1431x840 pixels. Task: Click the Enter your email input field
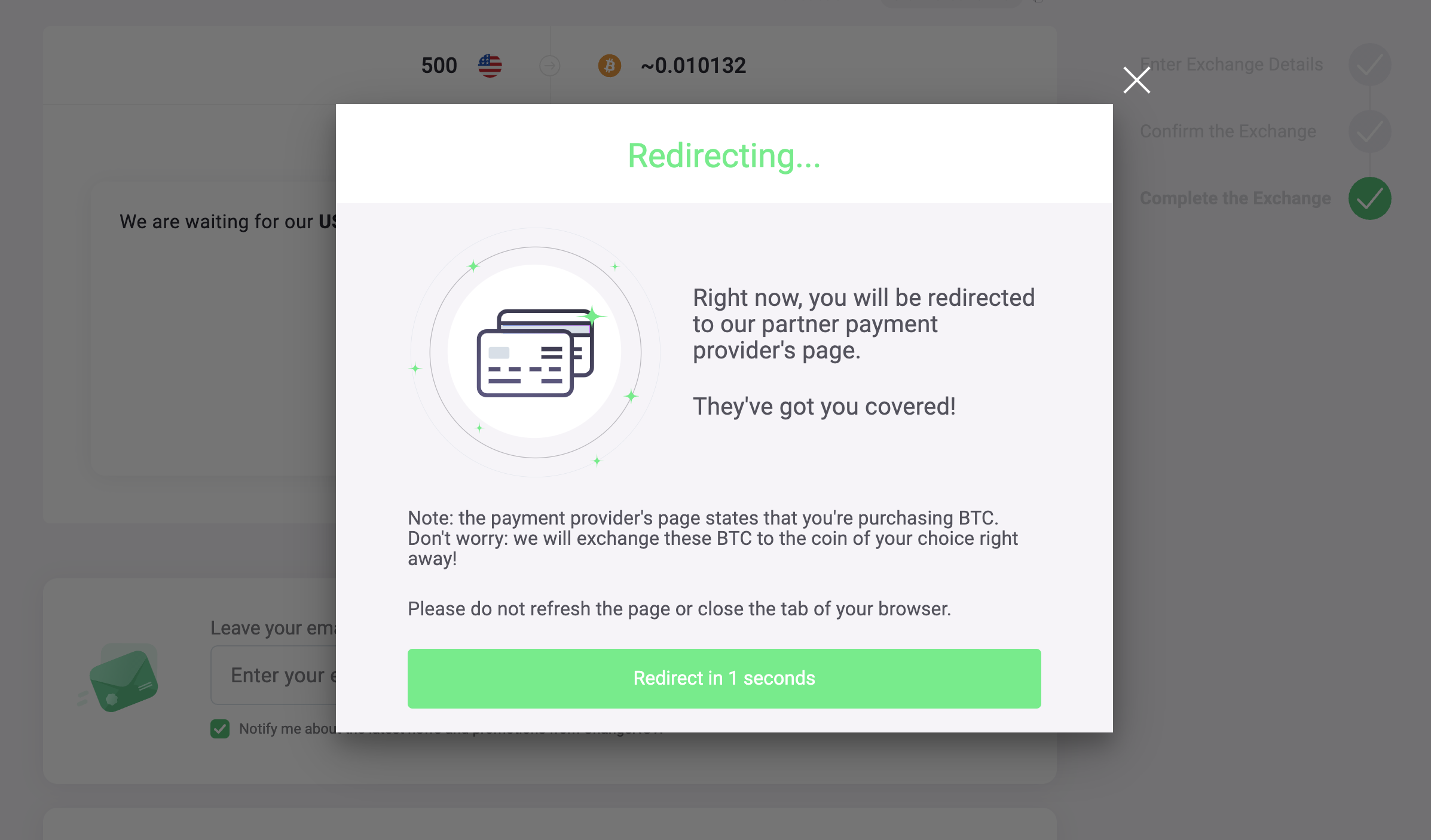273,675
